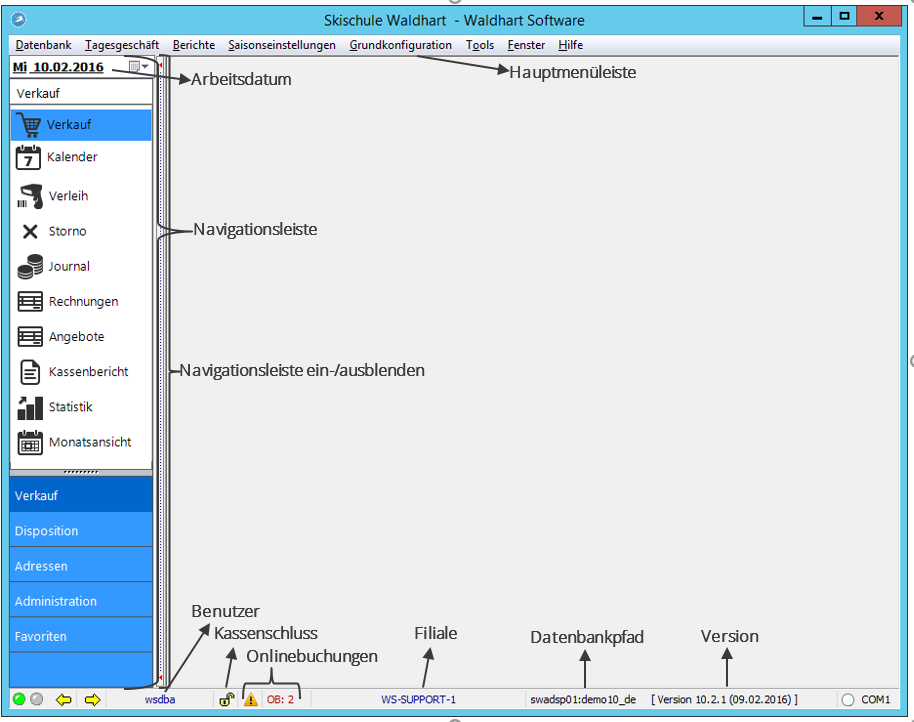Click the gray status light
914x722 pixels.
pos(37,699)
